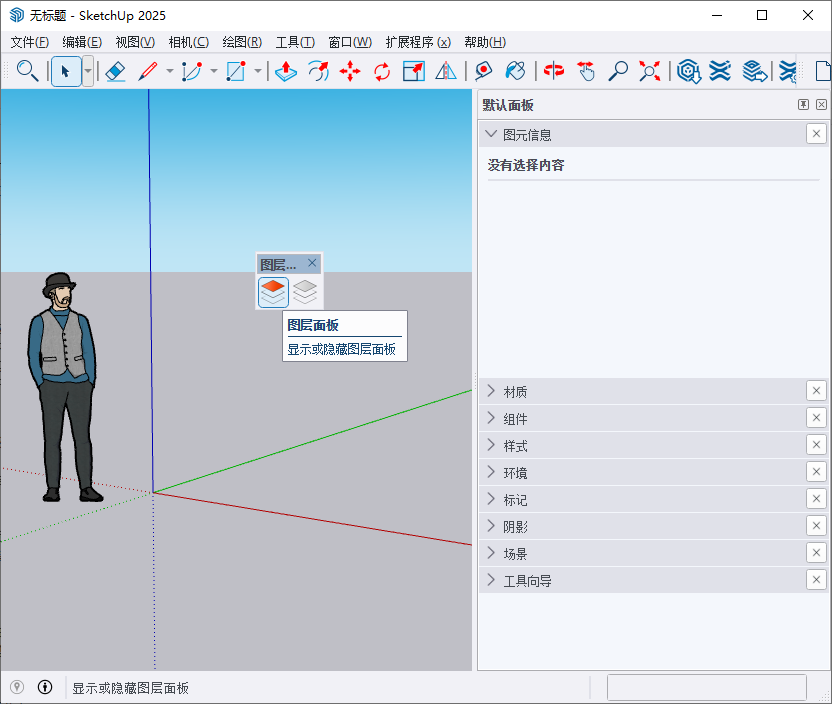Viewport: 832px width, 704px height.
Task: Select the Eraser tool
Action: tap(116, 71)
